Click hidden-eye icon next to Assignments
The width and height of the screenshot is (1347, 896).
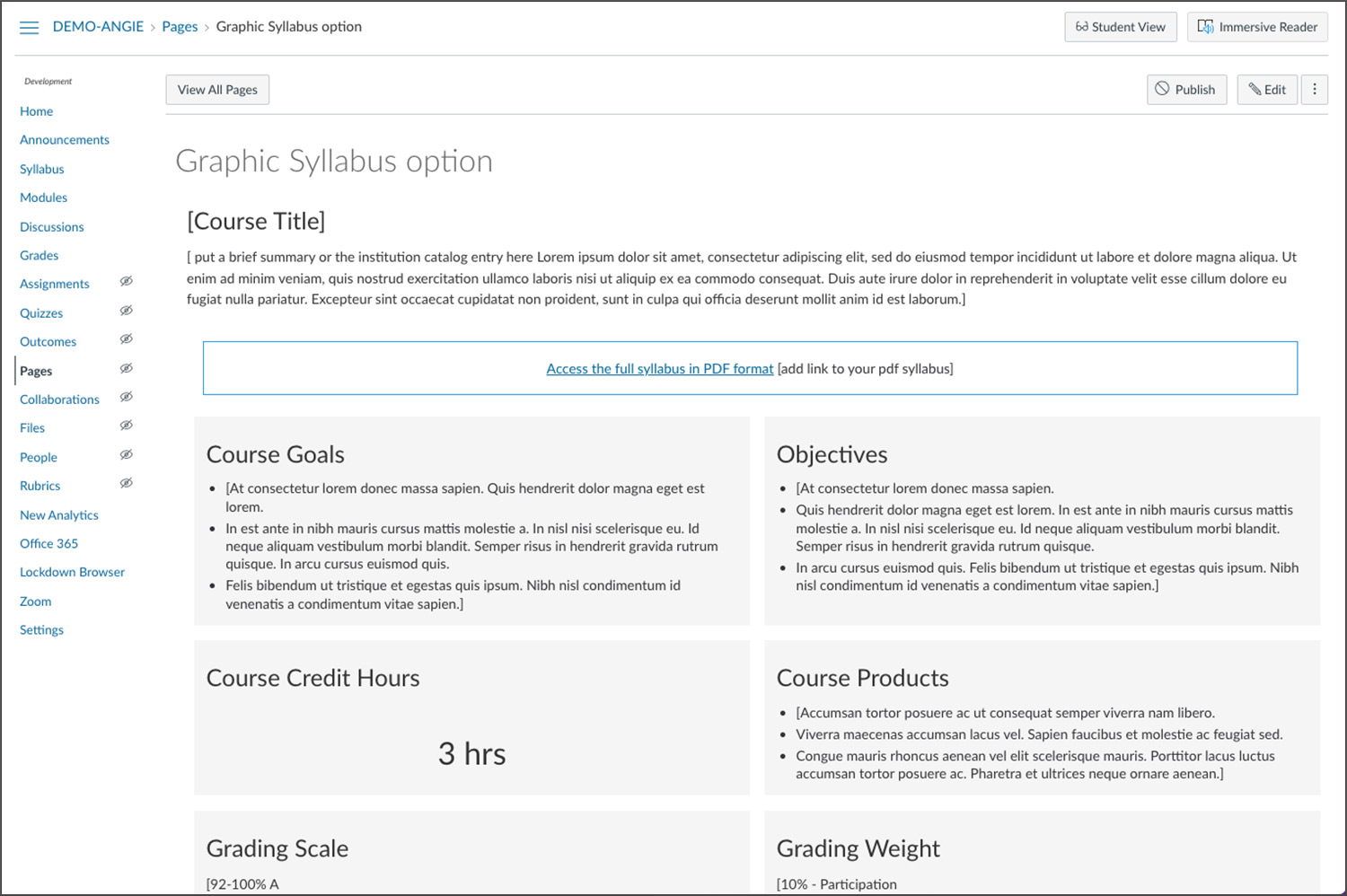pyautogui.click(x=127, y=282)
